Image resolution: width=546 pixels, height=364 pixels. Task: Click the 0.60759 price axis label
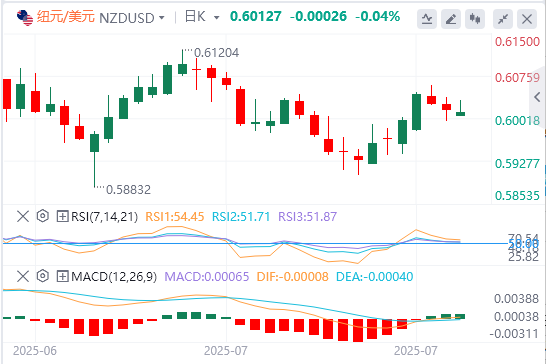tap(517, 78)
